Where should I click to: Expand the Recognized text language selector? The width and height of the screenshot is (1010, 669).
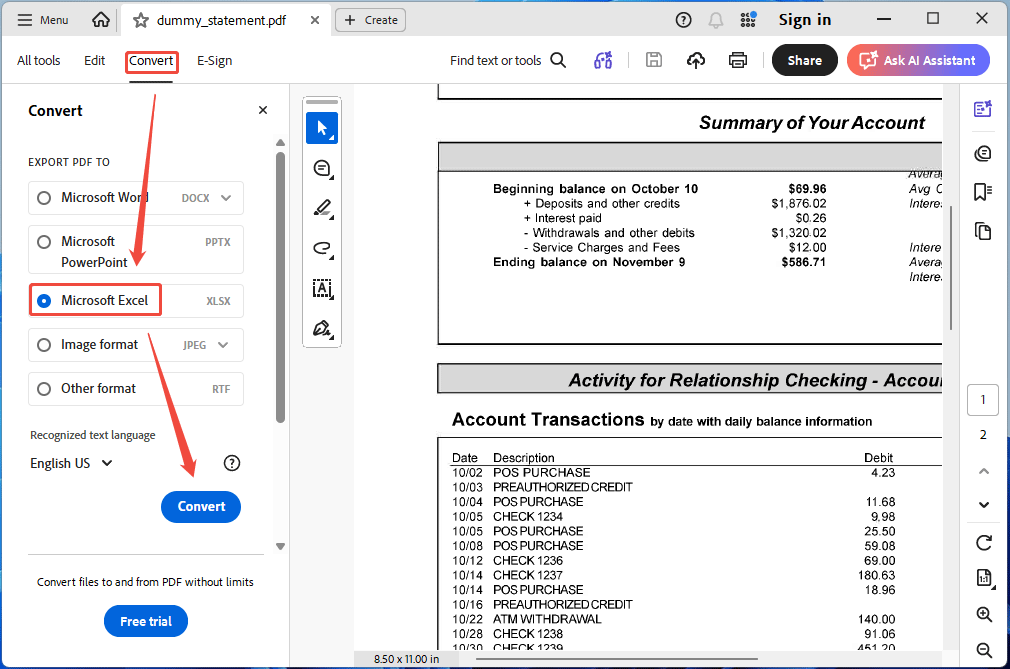70,463
